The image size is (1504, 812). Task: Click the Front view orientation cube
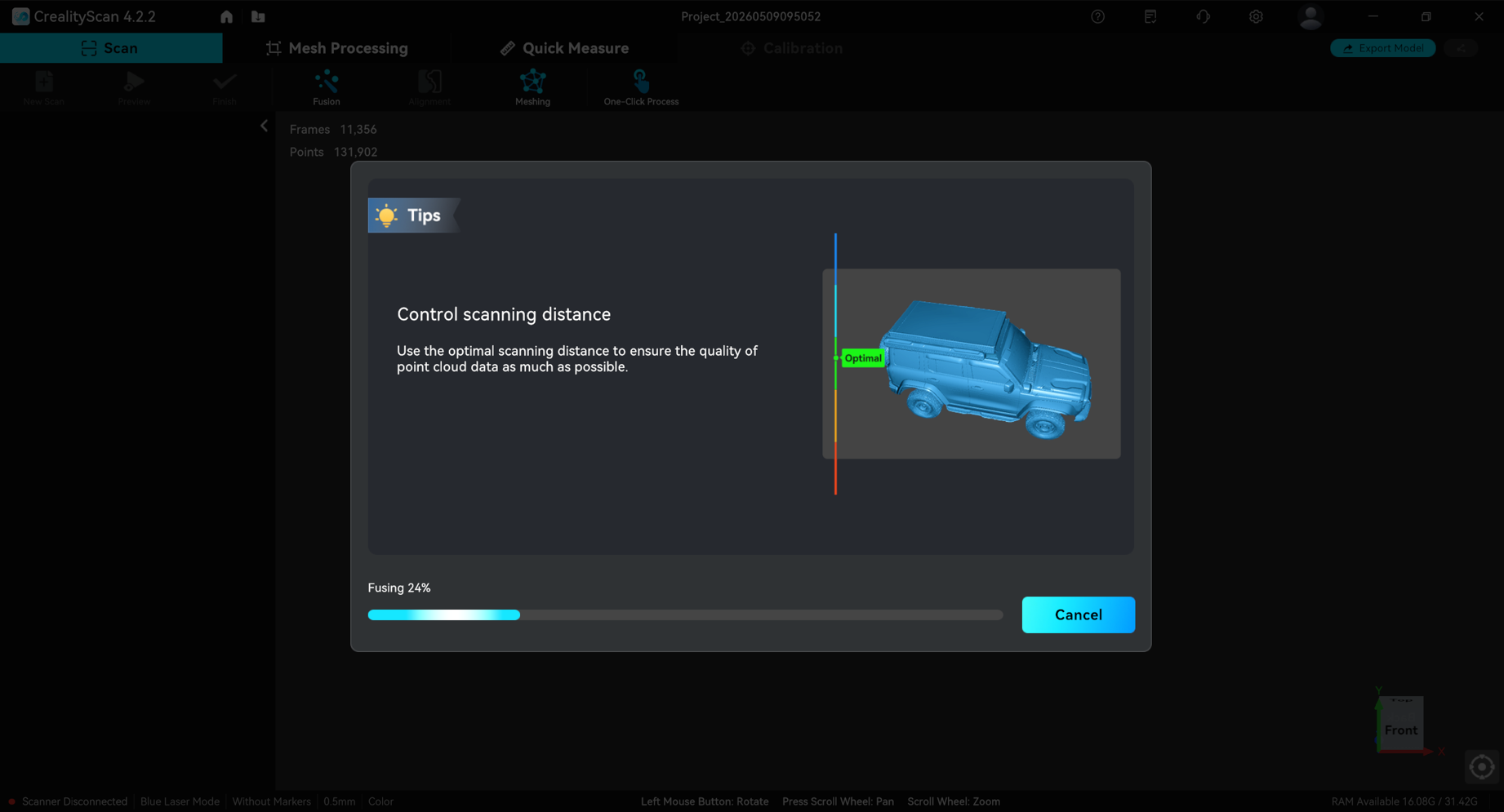1401,724
